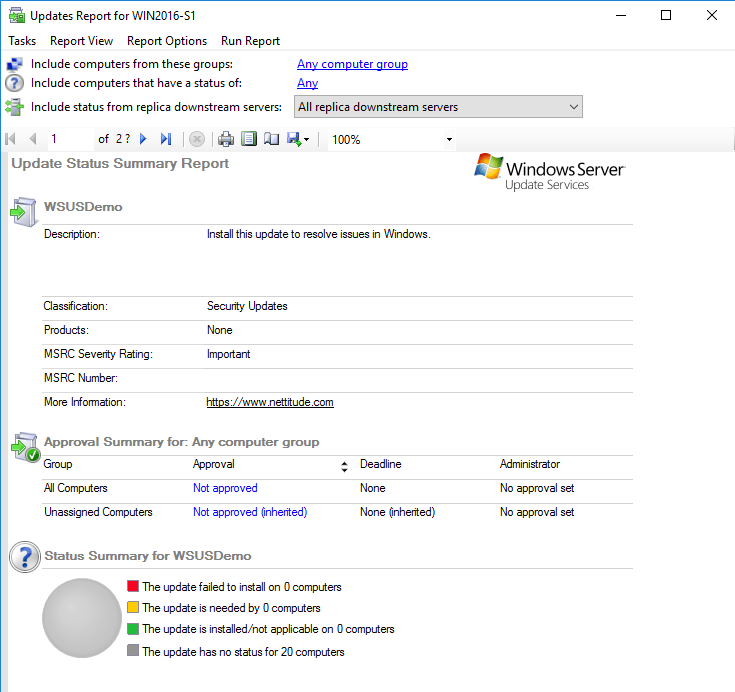735x692 pixels.
Task: Click the Important severity rating value
Action: 229,354
